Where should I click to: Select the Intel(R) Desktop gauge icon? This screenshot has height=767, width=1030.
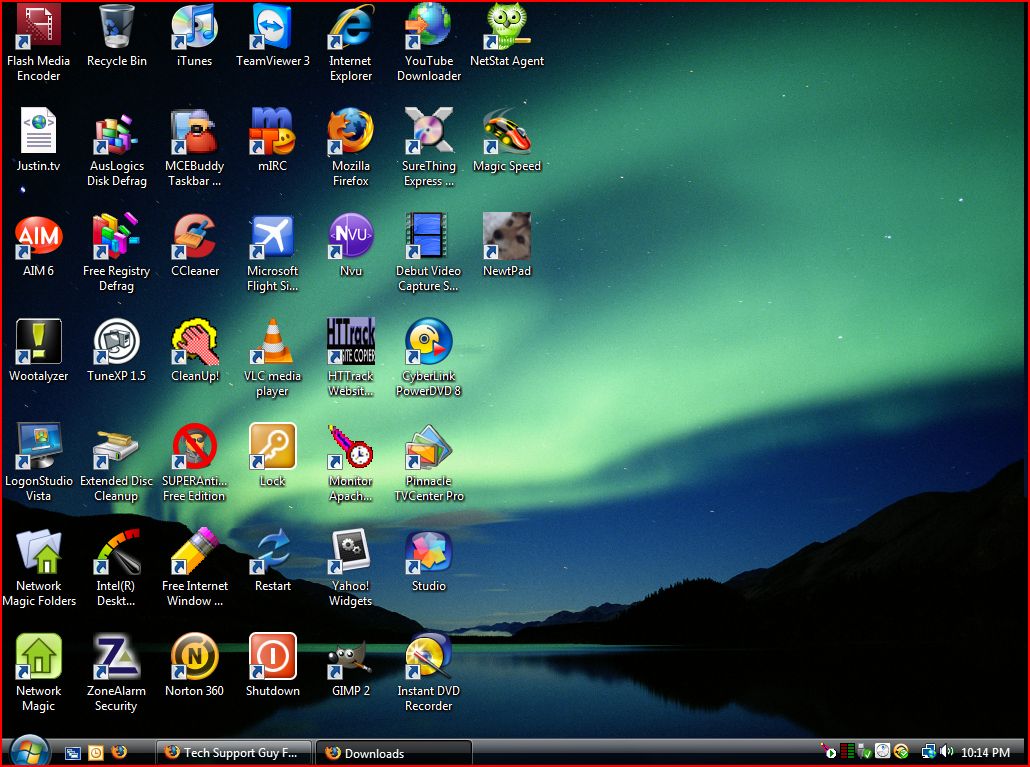116,551
